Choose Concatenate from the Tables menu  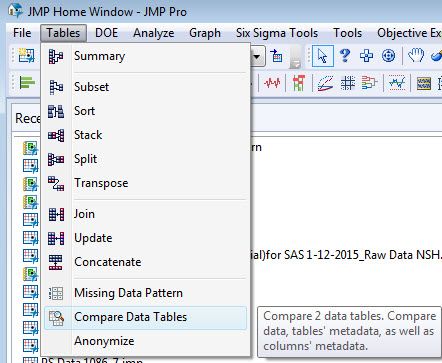pyautogui.click(x=145, y=262)
